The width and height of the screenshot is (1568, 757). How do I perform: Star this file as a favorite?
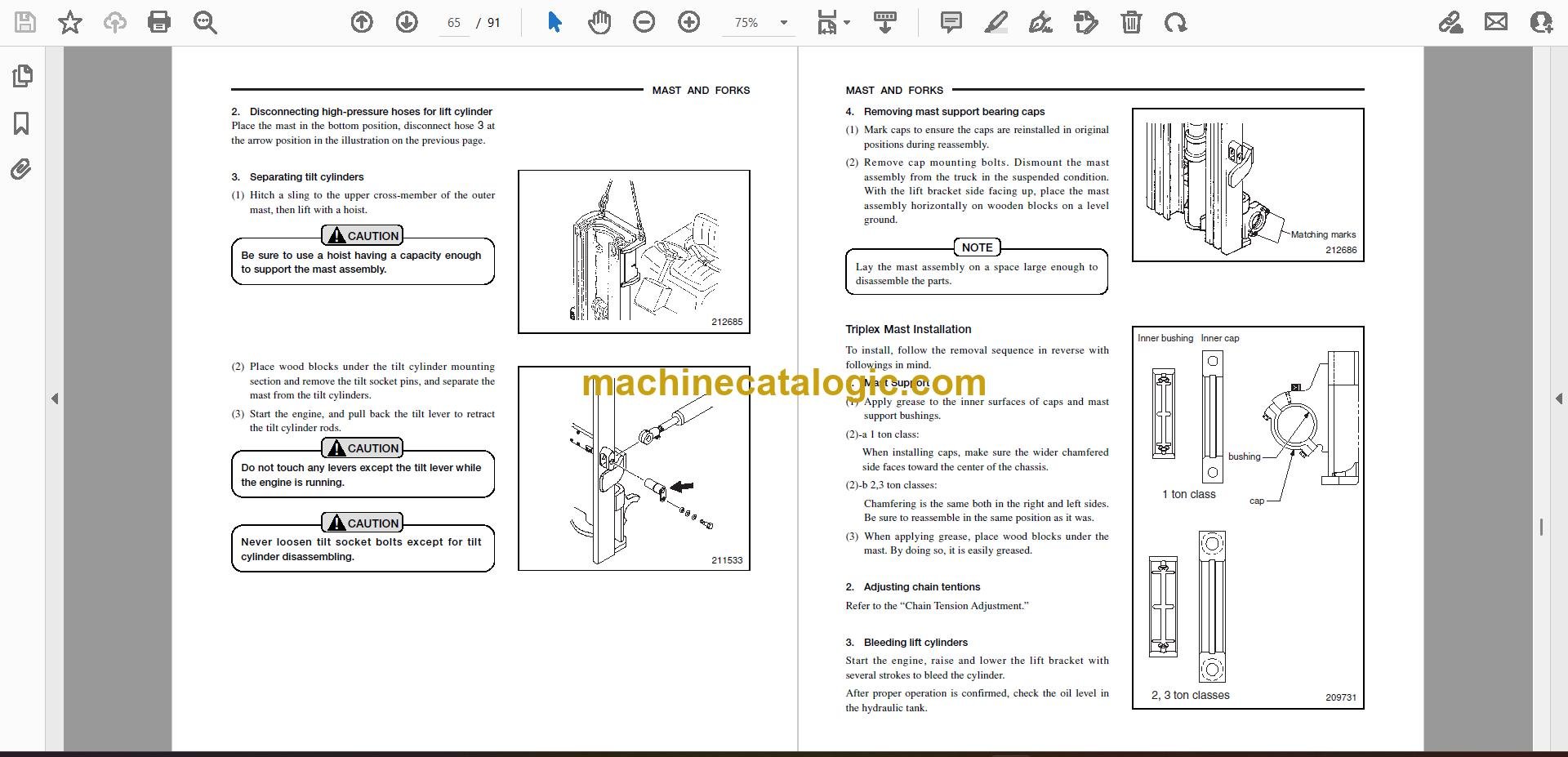pos(70,23)
